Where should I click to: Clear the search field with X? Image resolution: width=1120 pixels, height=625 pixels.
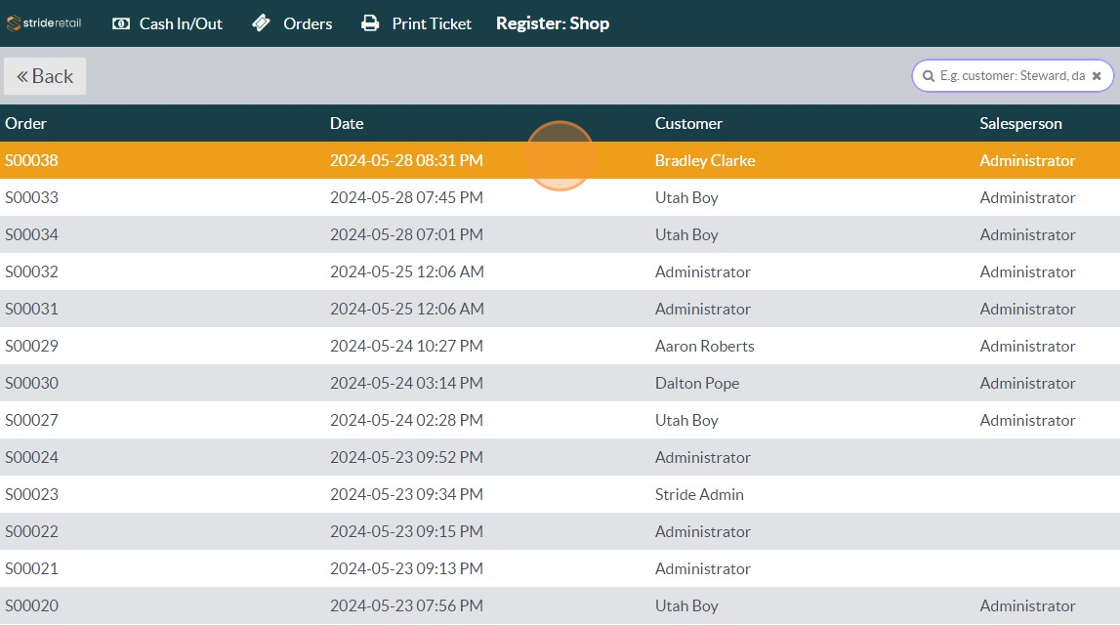pos(1096,76)
